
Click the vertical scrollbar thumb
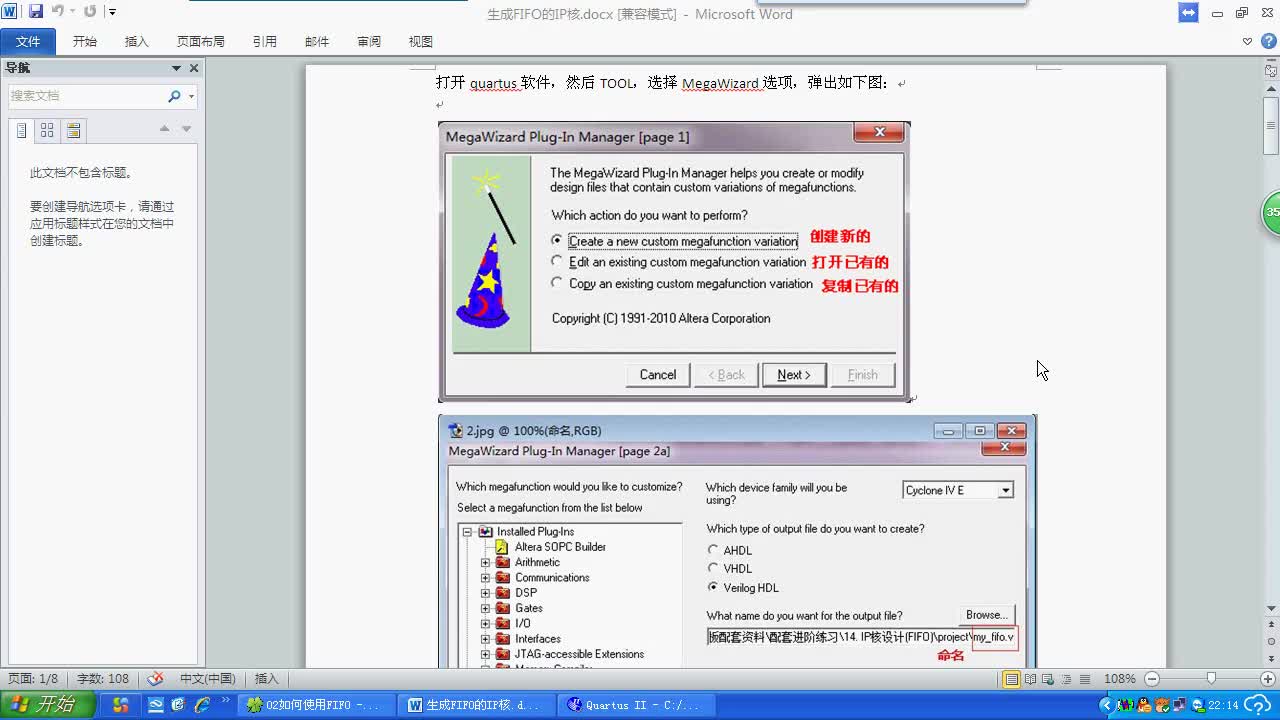(1271, 125)
